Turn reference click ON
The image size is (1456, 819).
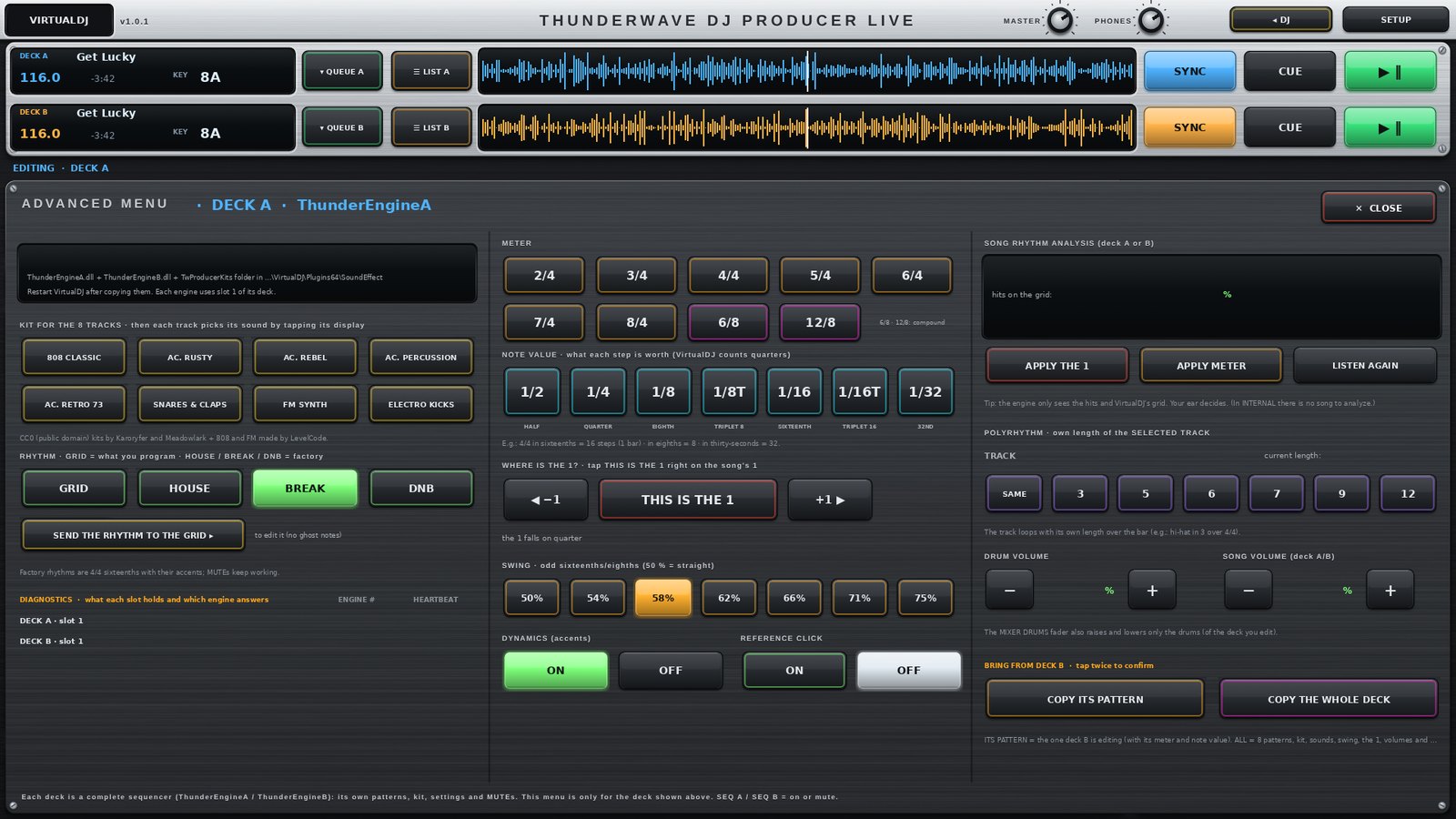tap(794, 671)
